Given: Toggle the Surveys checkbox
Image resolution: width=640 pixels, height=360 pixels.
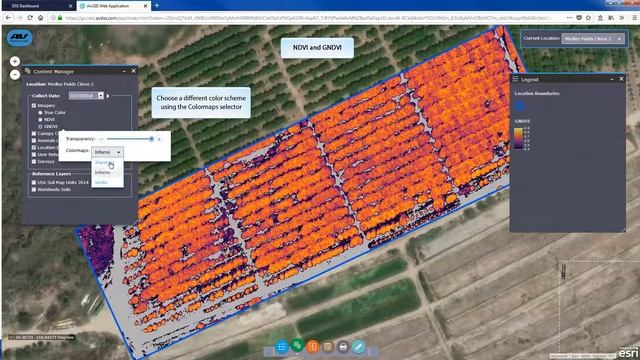Looking at the screenshot, I should click(x=34, y=162).
